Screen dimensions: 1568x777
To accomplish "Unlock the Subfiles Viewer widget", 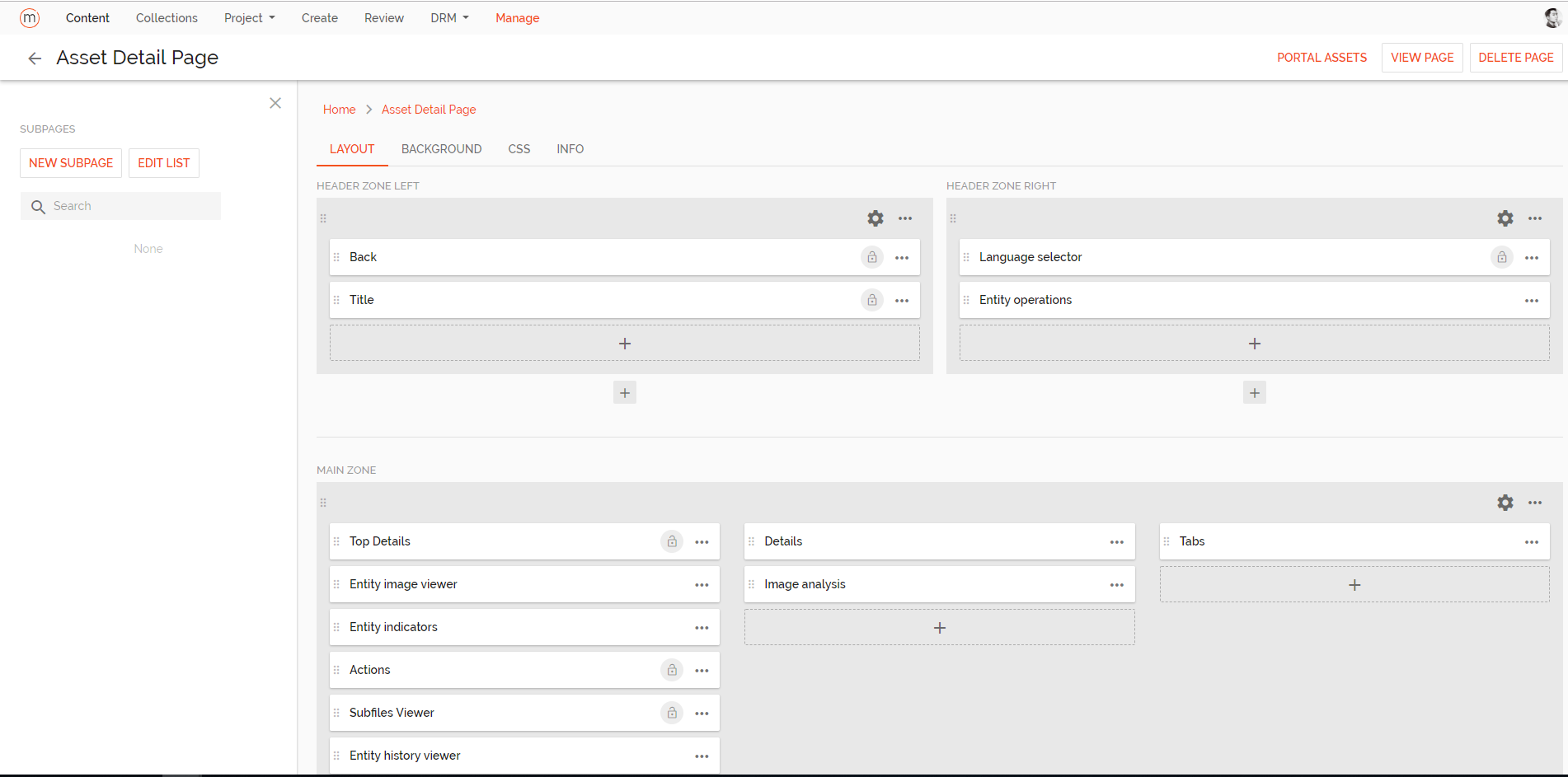I will pos(672,712).
